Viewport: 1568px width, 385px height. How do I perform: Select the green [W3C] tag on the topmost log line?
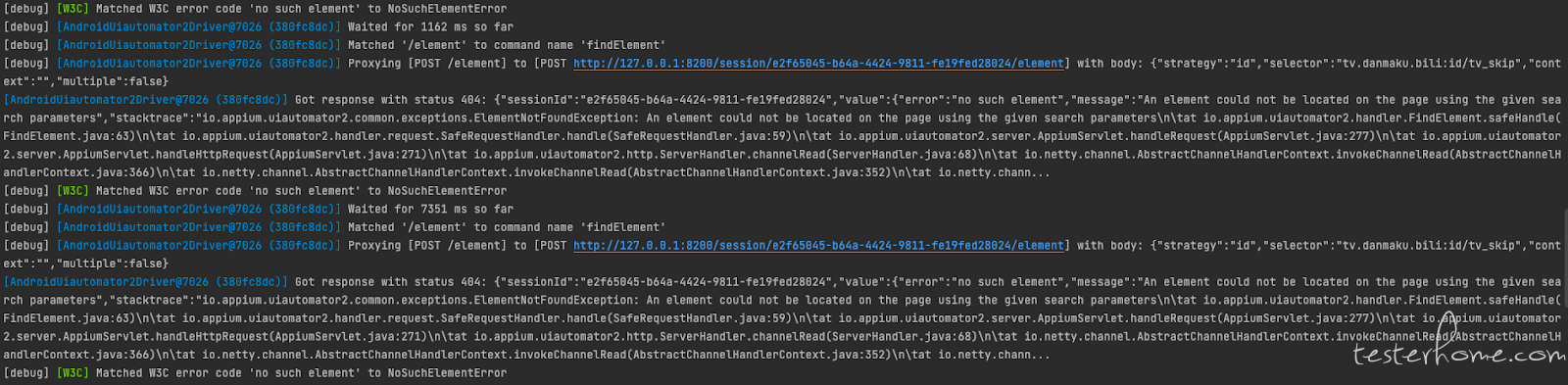73,9
